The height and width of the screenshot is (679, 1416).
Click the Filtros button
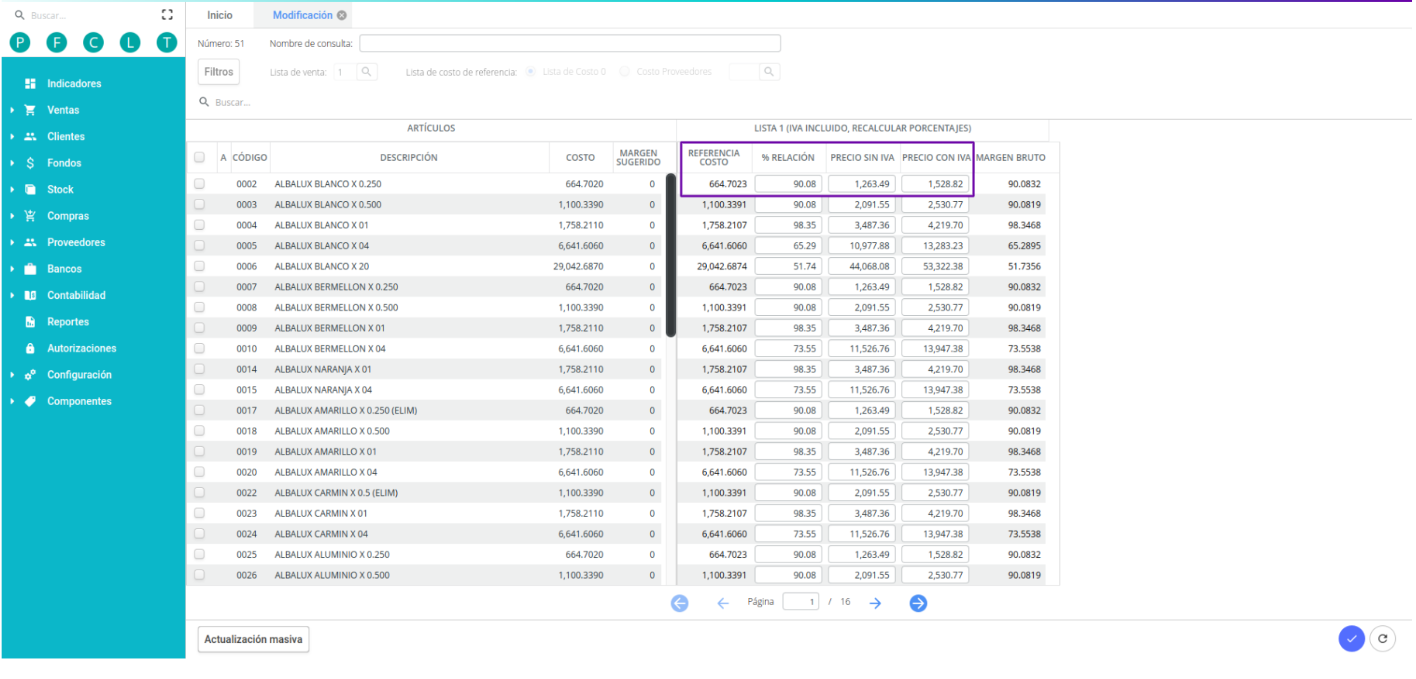[219, 72]
